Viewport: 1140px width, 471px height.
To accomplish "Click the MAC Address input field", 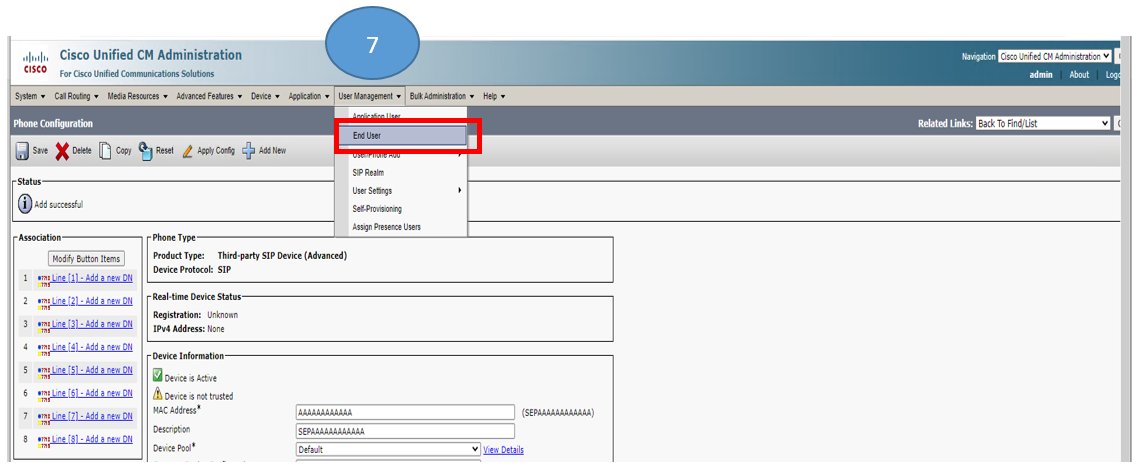I will tap(406, 412).
